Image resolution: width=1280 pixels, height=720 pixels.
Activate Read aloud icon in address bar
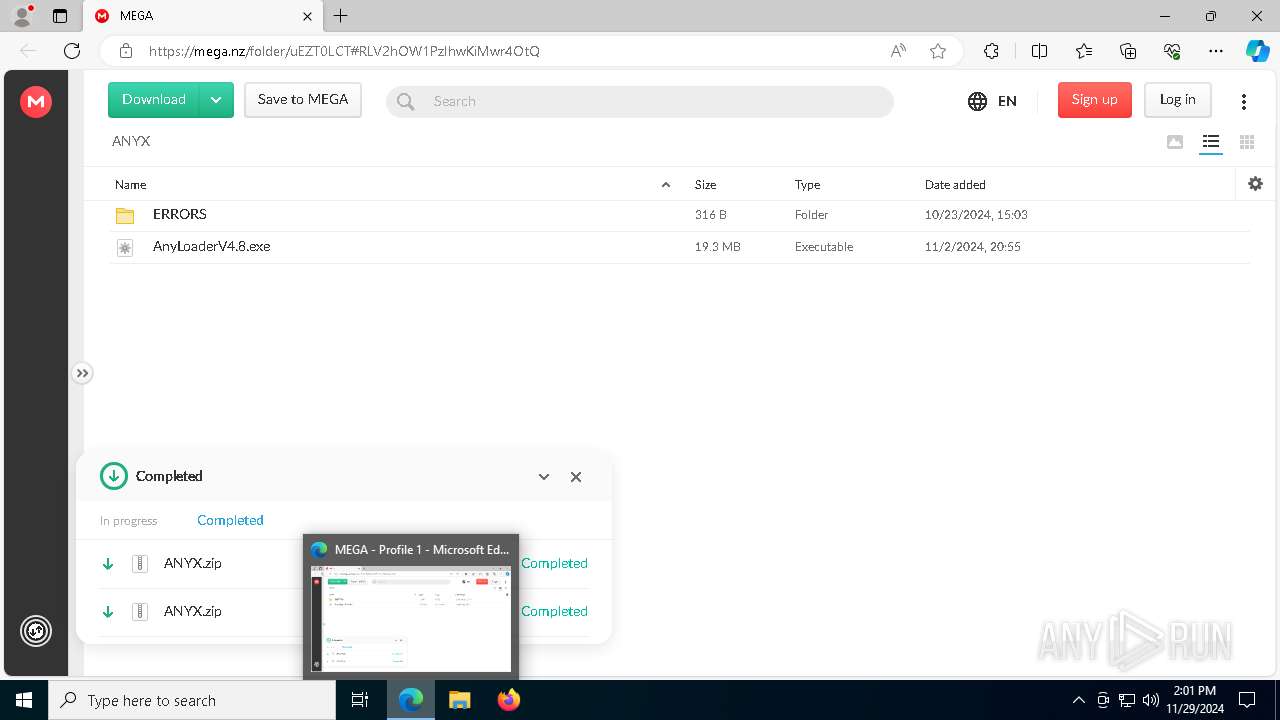(x=898, y=51)
